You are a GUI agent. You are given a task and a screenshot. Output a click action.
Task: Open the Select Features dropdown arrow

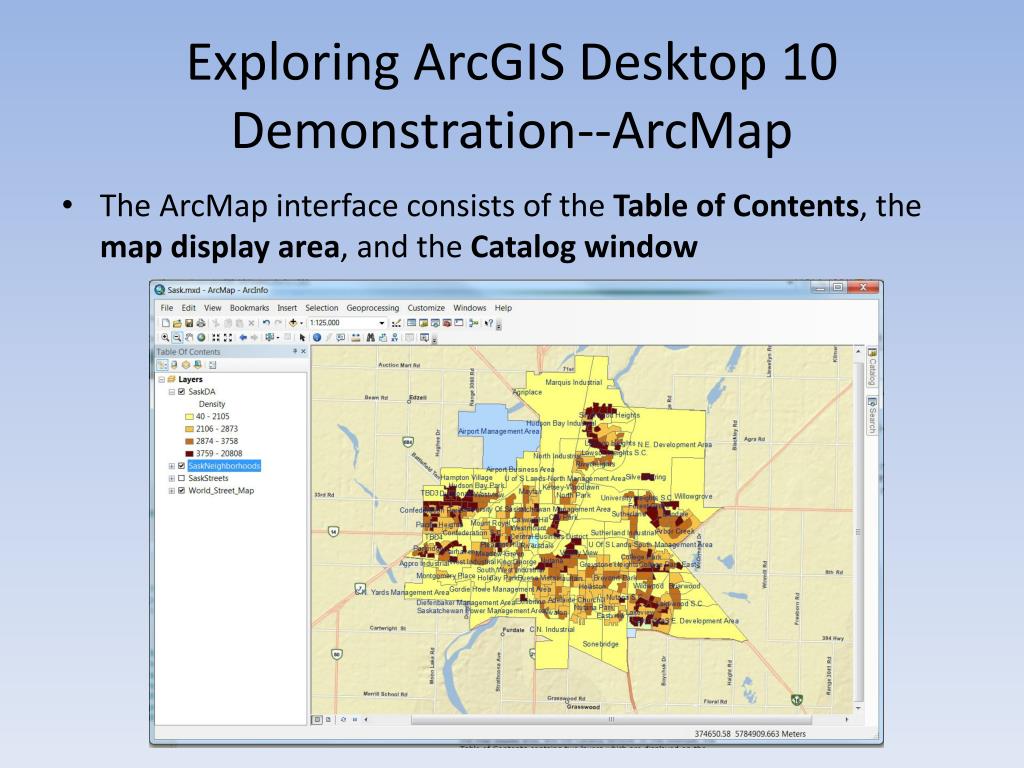pyautogui.click(x=278, y=338)
